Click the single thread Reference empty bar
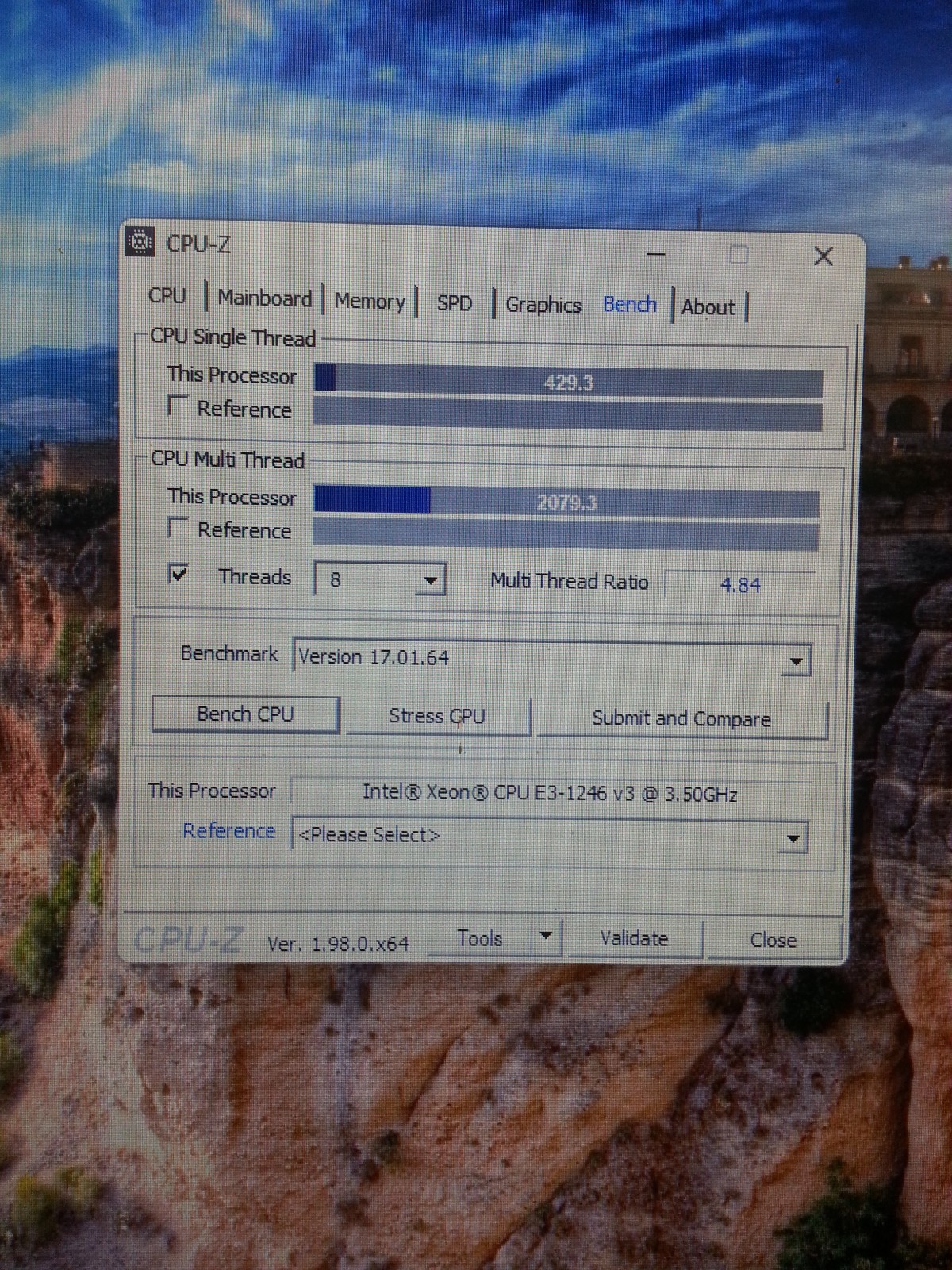 (568, 414)
